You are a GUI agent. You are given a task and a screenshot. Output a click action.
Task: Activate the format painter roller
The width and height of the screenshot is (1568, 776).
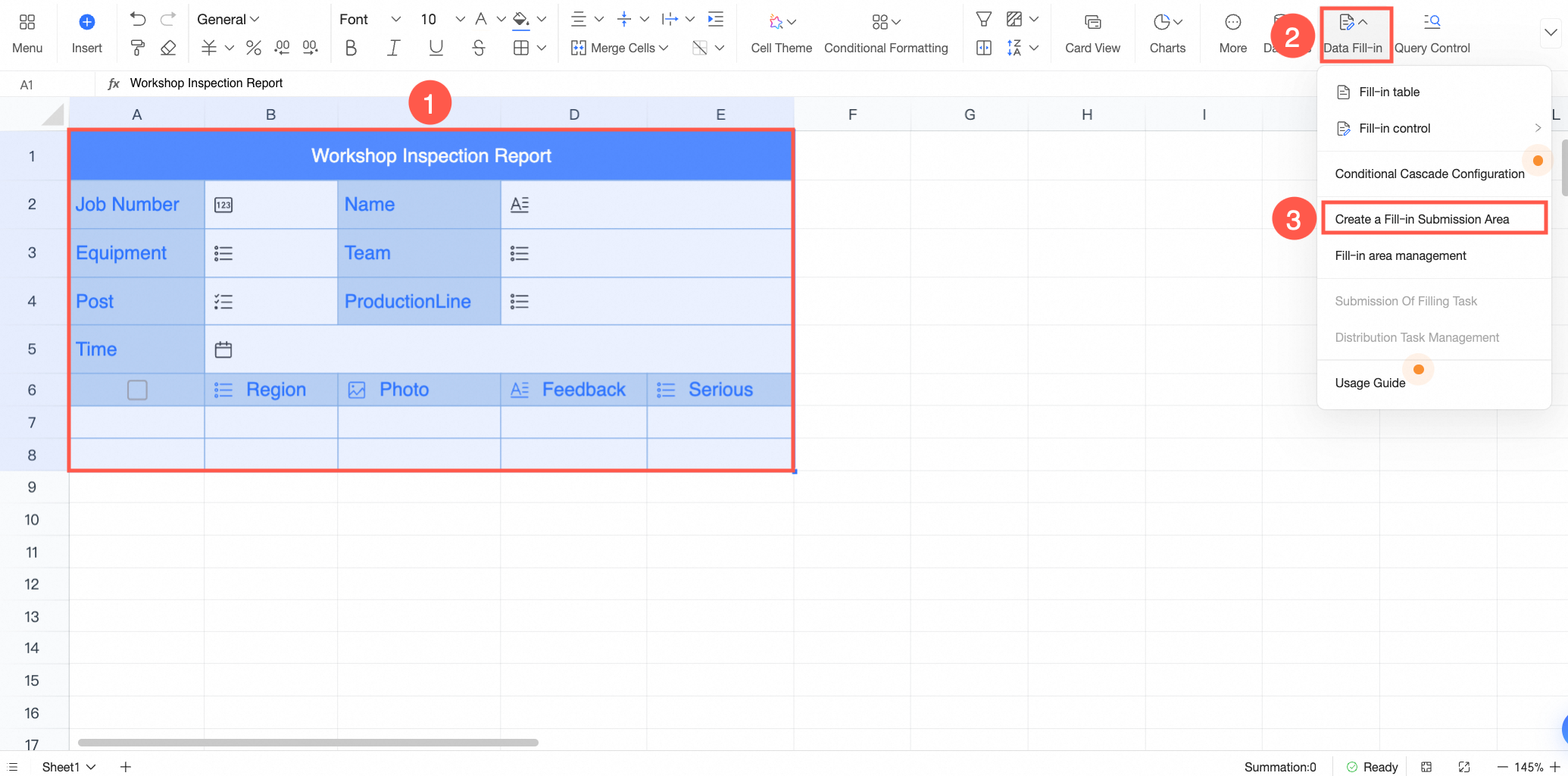click(138, 48)
